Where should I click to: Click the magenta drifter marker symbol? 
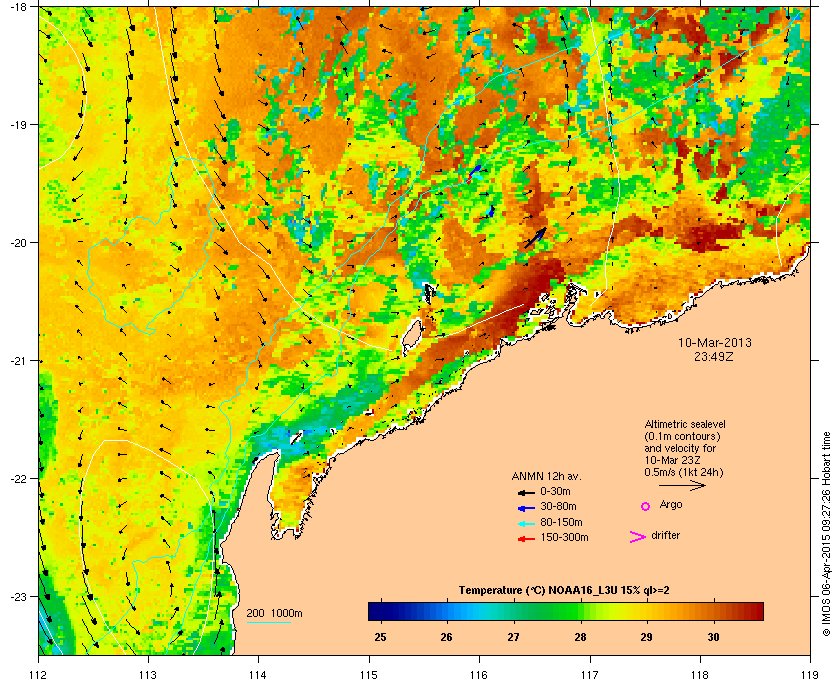pyautogui.click(x=638, y=537)
